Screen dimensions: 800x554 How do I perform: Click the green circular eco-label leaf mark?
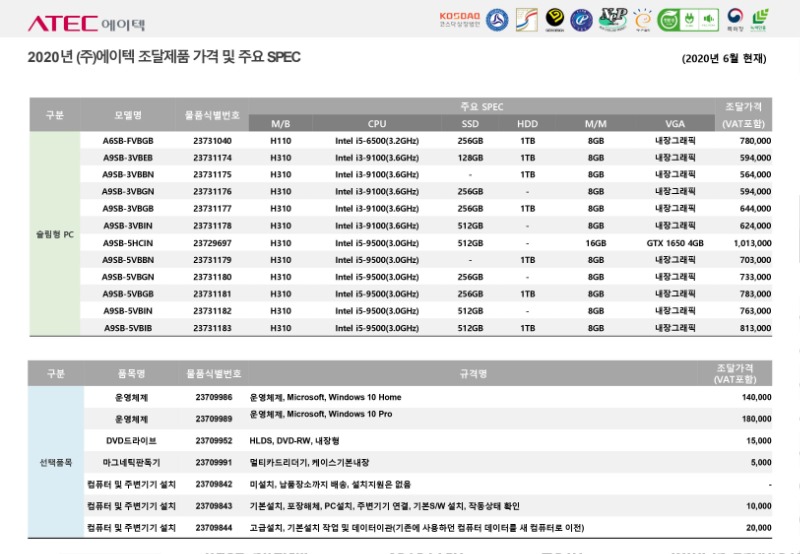668,20
